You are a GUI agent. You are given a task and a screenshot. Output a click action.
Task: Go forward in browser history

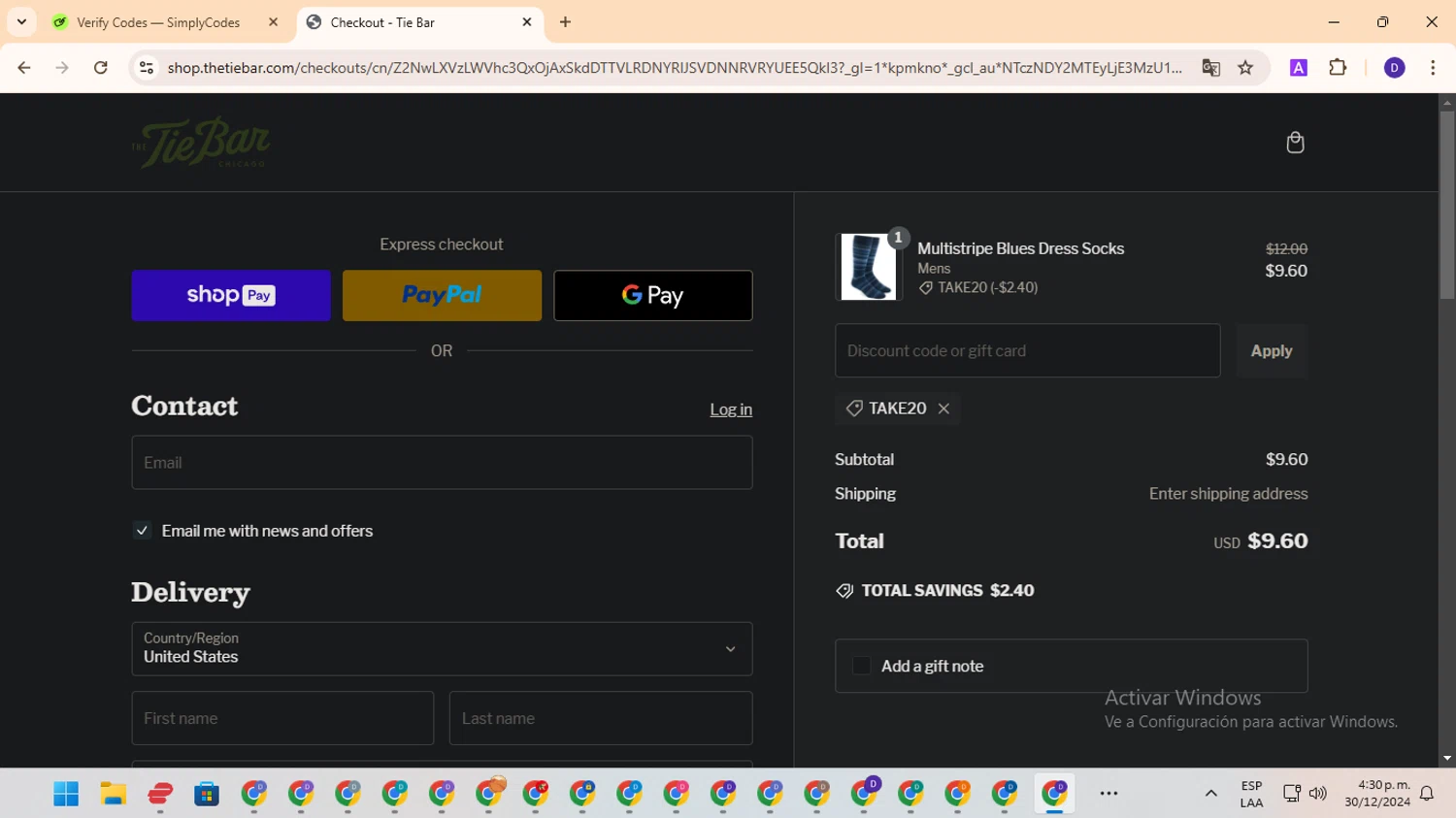[62, 68]
